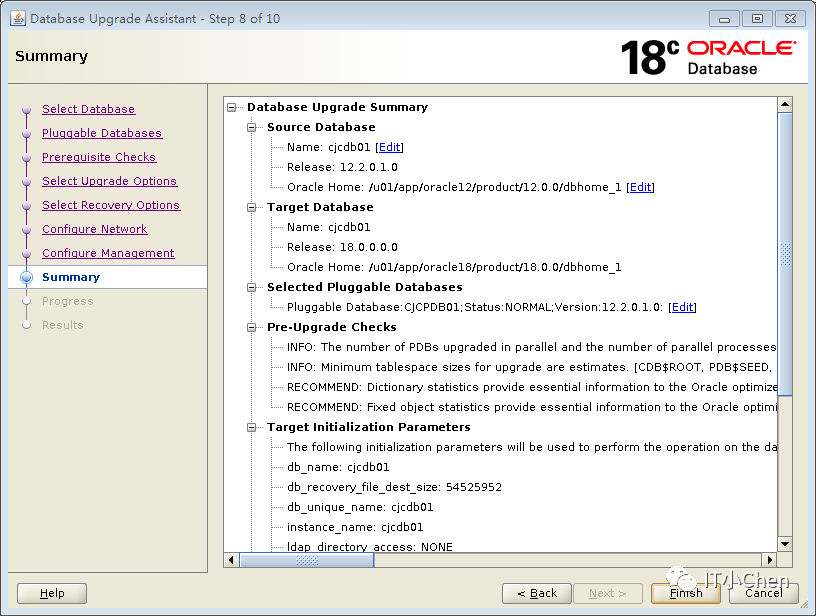The height and width of the screenshot is (616, 816).
Task: Minimize the Database Upgrade Assistant window
Action: coord(724,19)
